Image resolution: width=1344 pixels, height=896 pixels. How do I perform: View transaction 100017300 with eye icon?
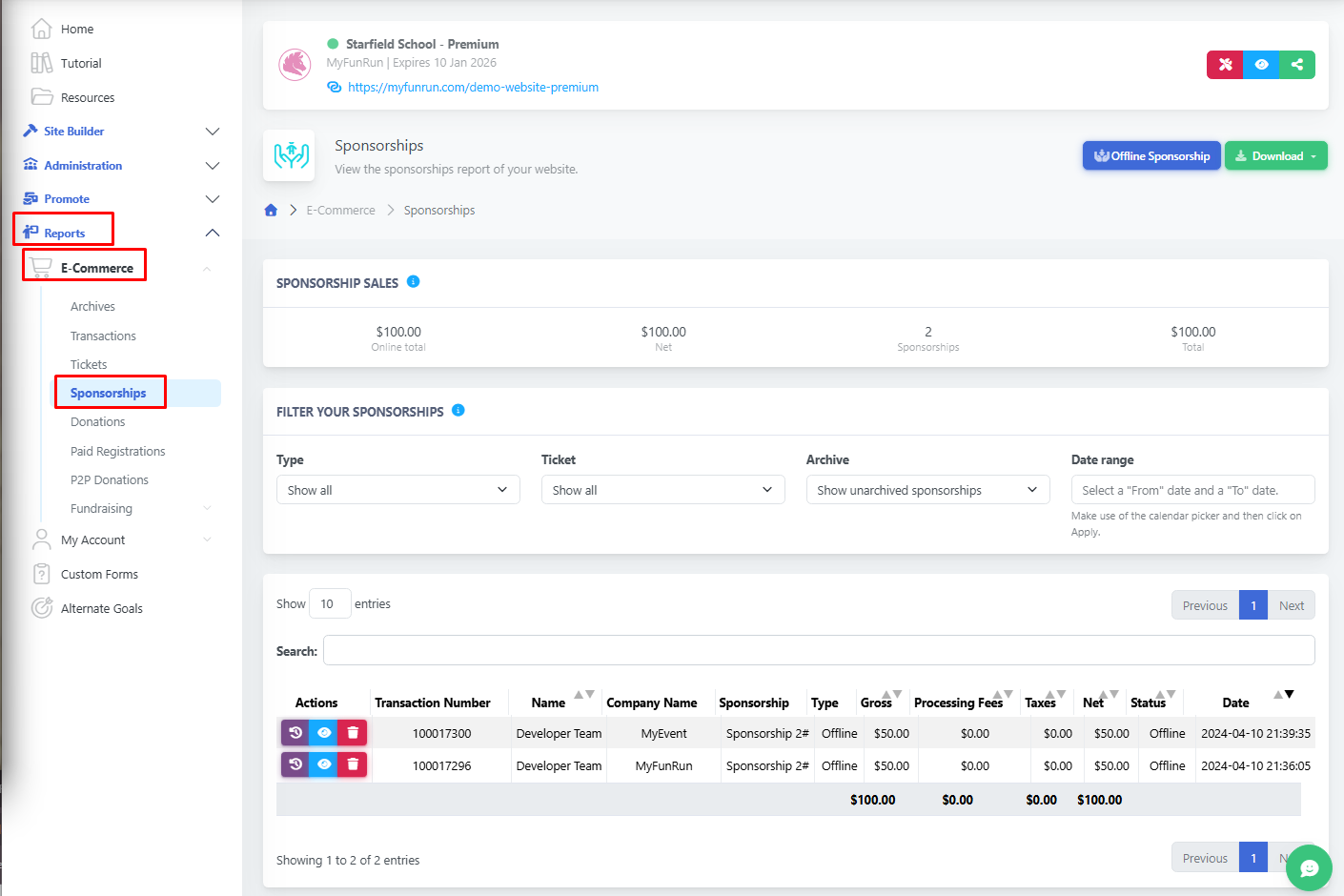point(324,733)
